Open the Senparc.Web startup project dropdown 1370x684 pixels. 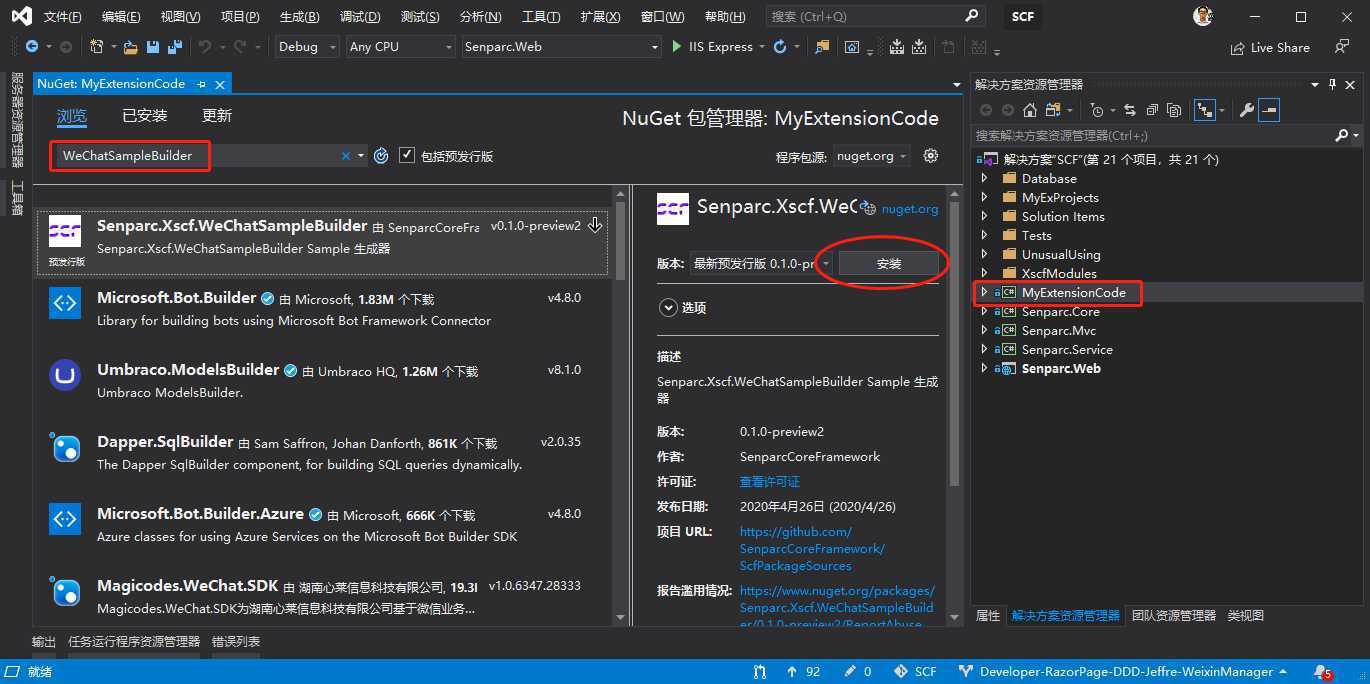pos(562,47)
